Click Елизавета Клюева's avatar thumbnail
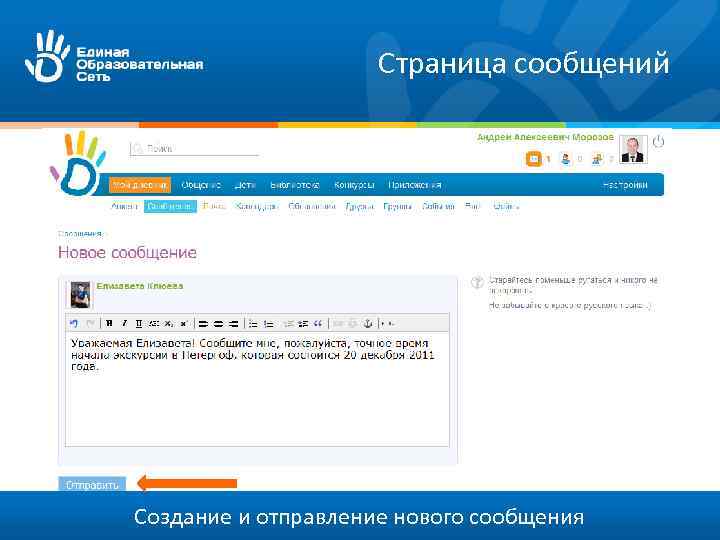The image size is (720, 540). click(80, 295)
